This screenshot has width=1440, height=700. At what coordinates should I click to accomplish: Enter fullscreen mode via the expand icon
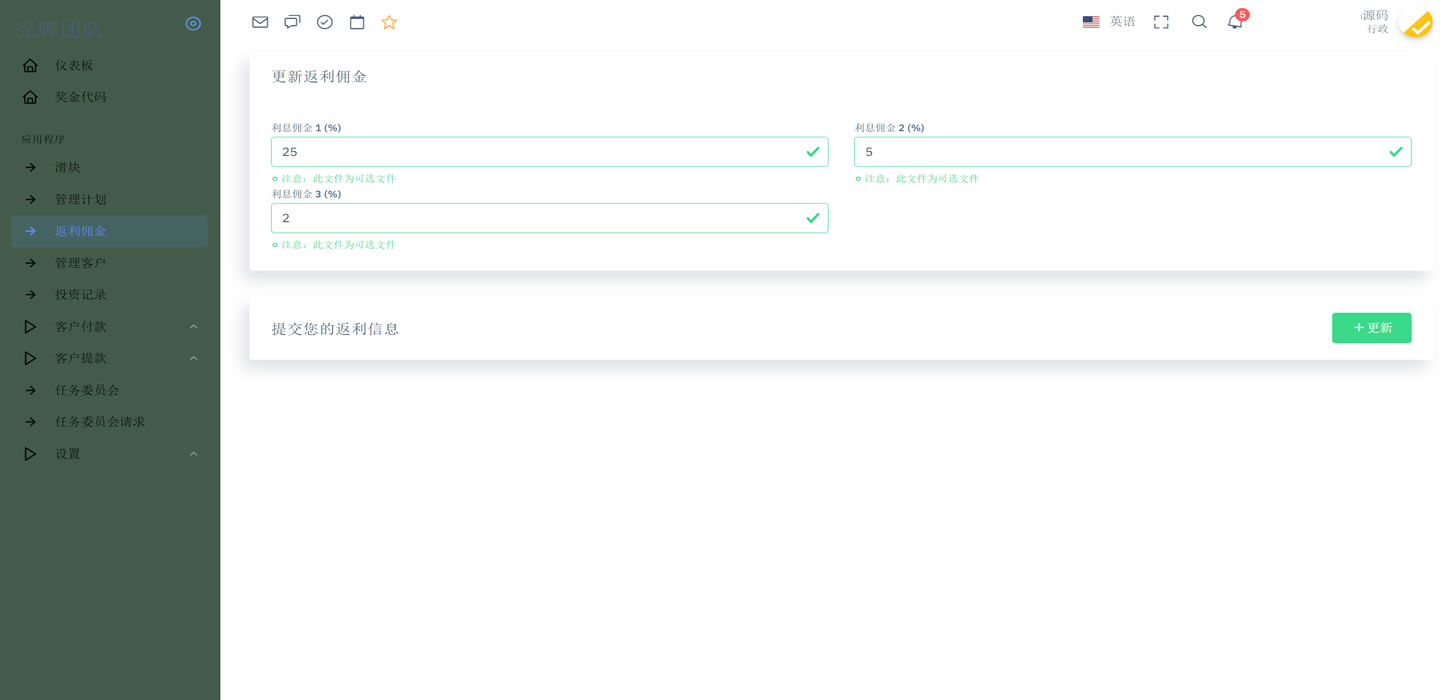[x=1161, y=22]
